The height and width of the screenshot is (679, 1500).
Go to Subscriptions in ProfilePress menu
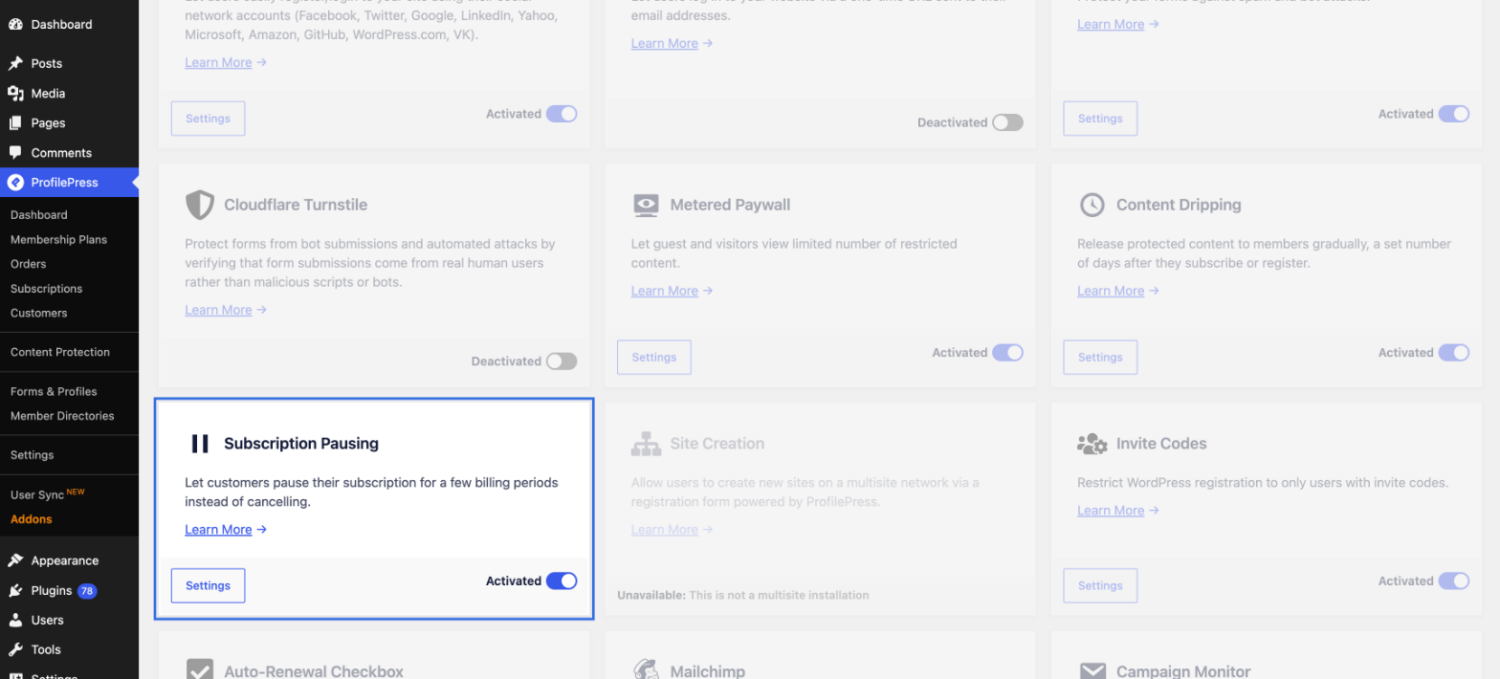tap(46, 289)
